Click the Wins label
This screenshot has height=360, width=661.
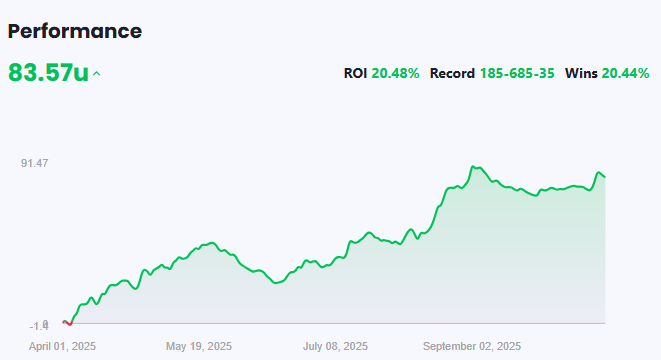pos(581,73)
